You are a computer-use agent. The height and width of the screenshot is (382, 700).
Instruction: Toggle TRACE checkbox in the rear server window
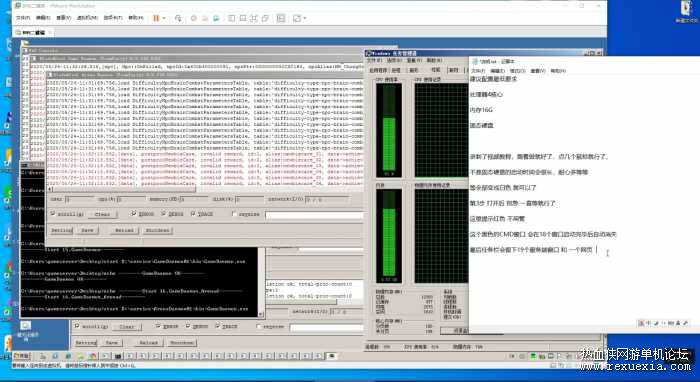(217, 326)
